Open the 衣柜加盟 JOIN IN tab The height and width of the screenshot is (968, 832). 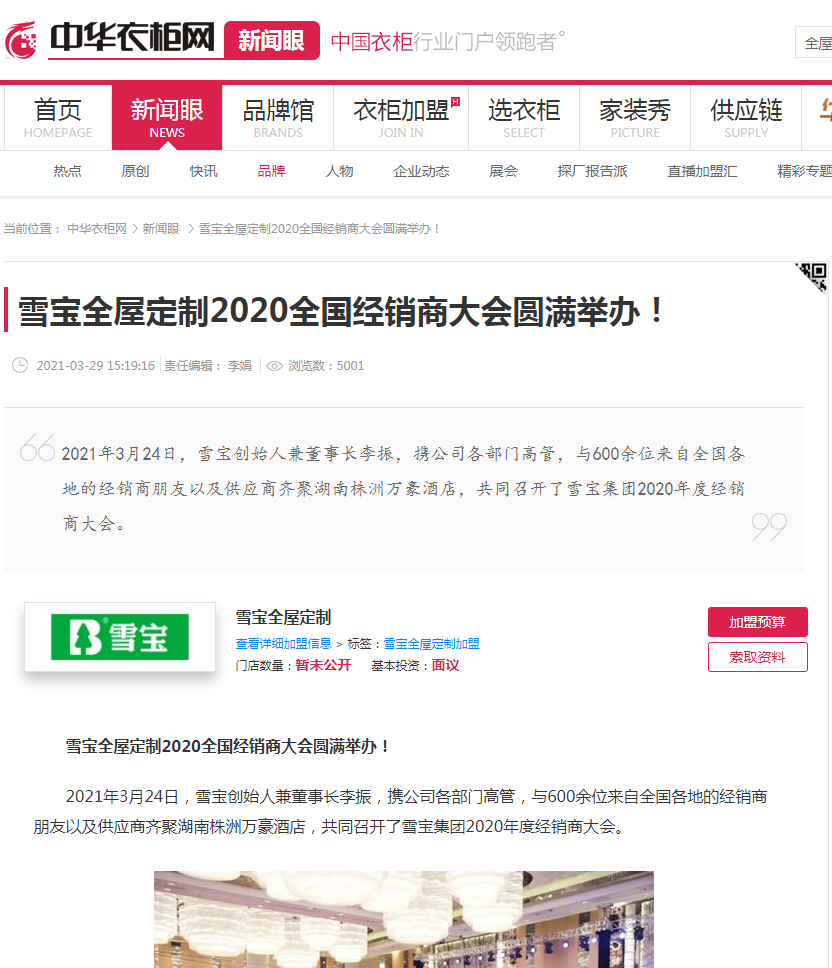click(401, 117)
